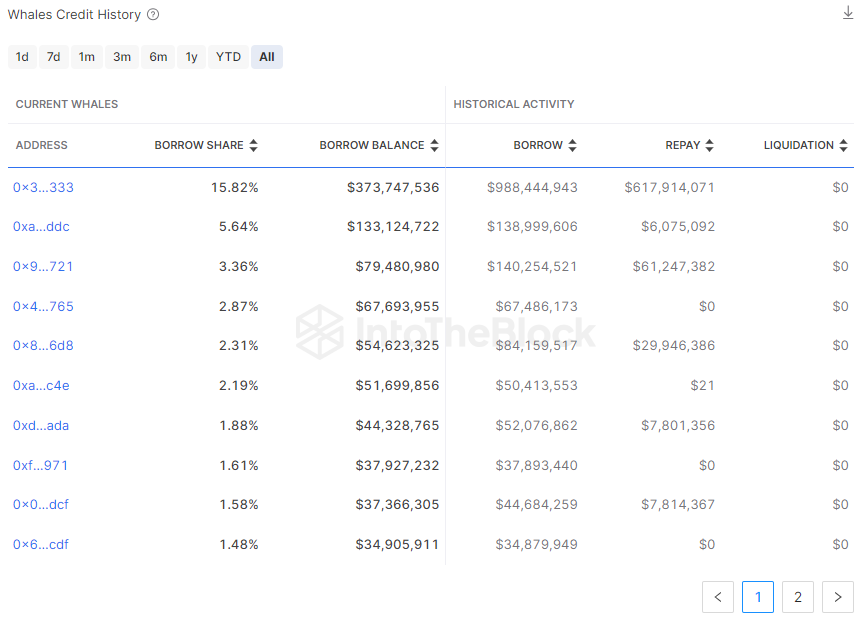Sort by Borrow Balance column arrows
Image resolution: width=864 pixels, height=619 pixels.
coord(434,146)
